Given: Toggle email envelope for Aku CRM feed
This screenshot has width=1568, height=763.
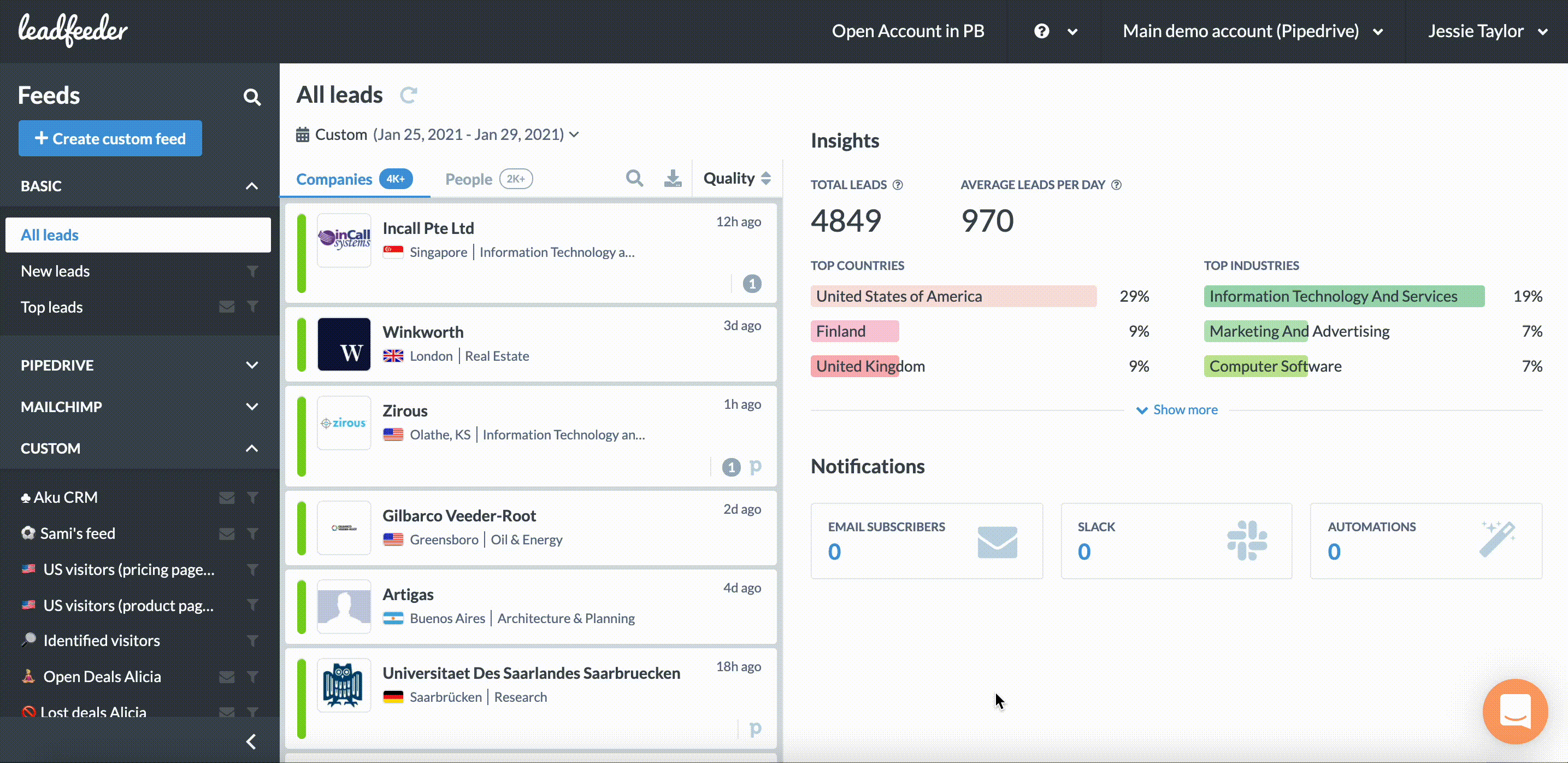Looking at the screenshot, I should pyautogui.click(x=226, y=497).
